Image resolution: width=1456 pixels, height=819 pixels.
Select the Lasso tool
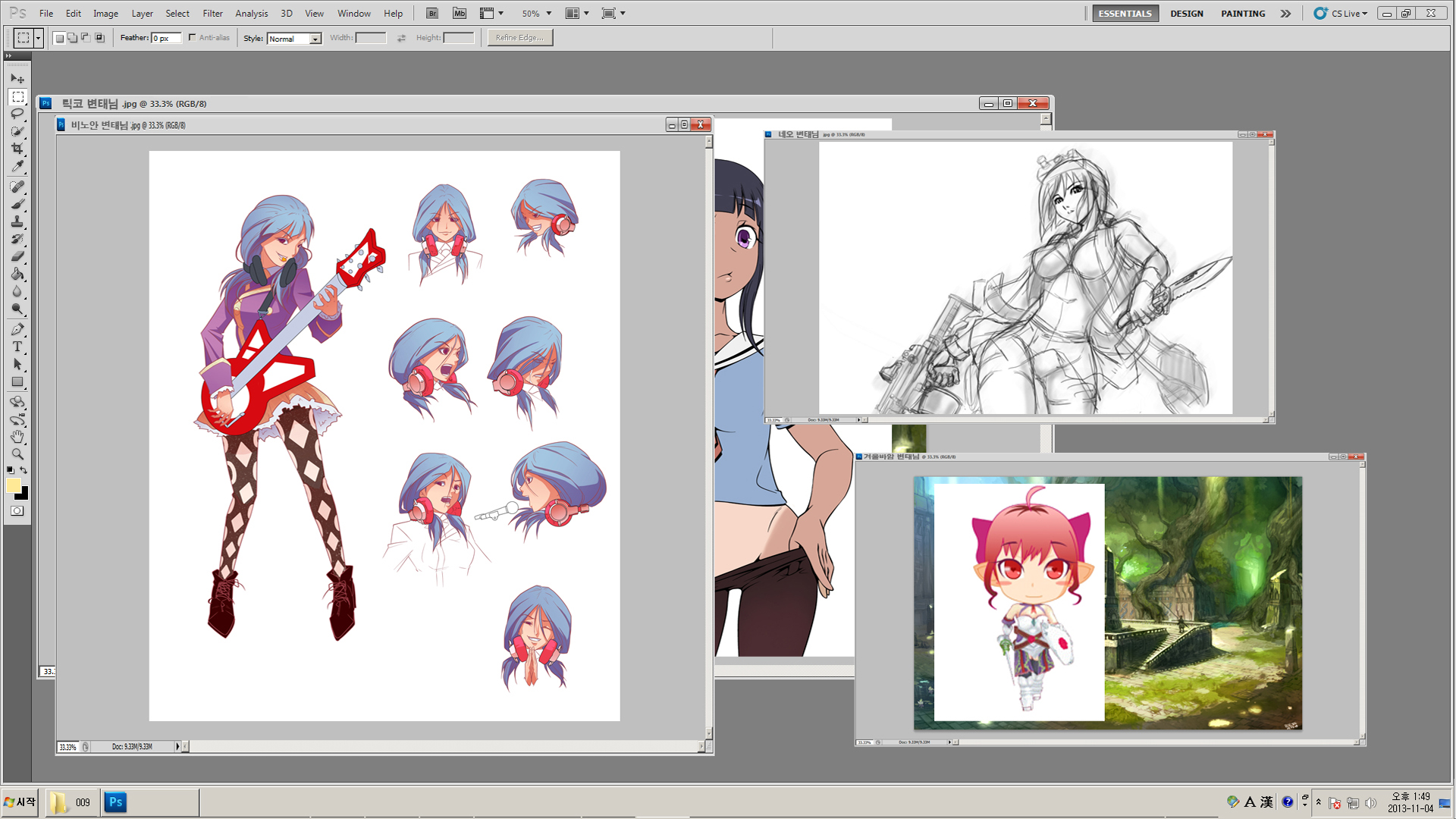pos(17,114)
